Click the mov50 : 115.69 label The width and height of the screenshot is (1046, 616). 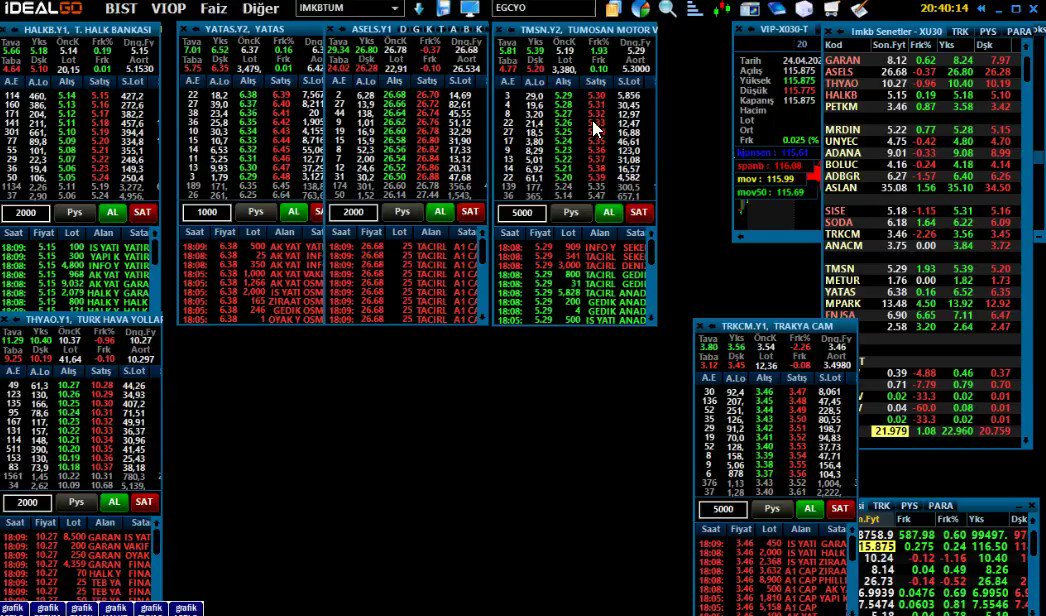coord(770,192)
